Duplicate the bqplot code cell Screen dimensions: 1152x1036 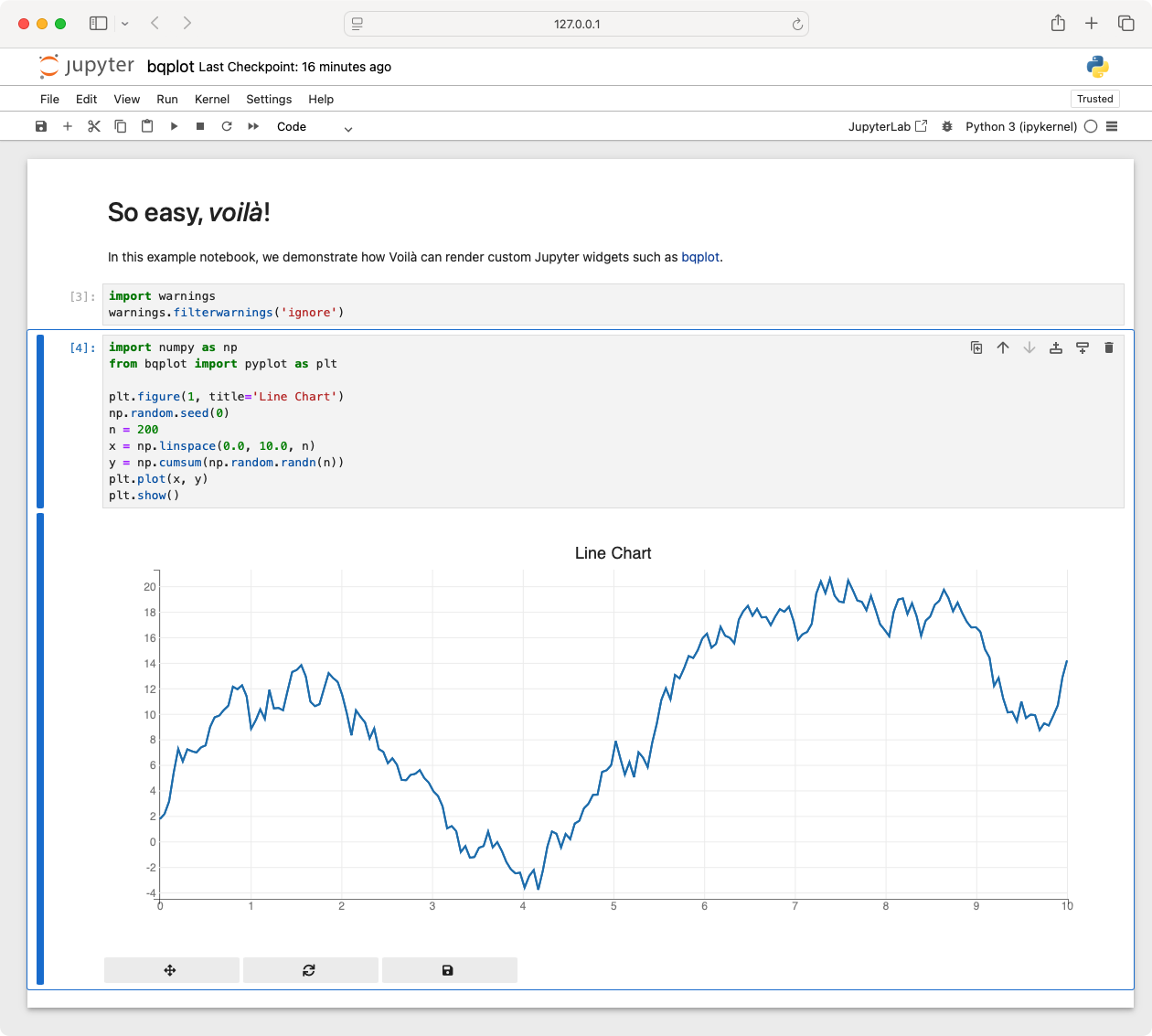tap(976, 347)
